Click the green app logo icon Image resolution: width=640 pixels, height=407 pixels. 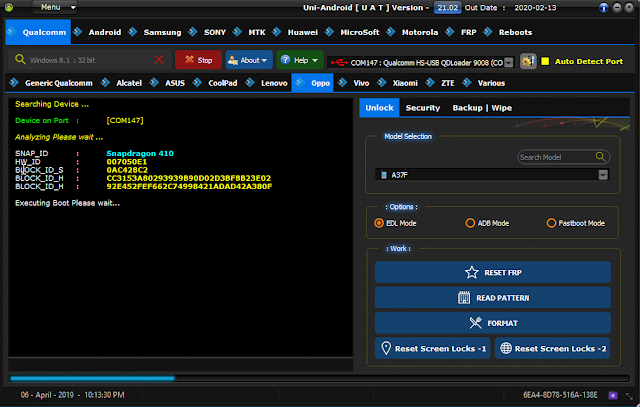pos(9,7)
